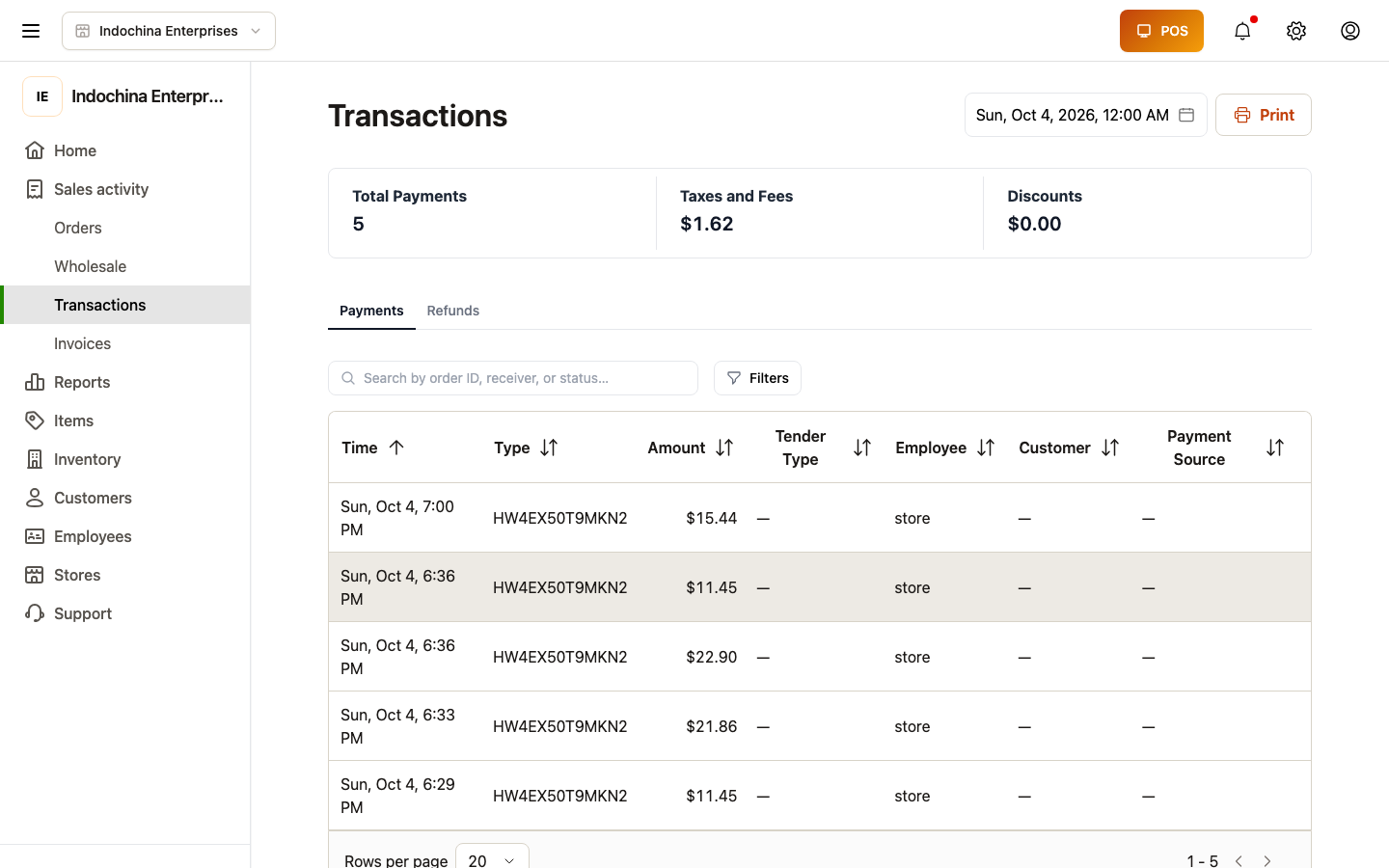Viewport: 1389px width, 868px height.
Task: Switch to the Refunds tab
Action: (x=453, y=311)
